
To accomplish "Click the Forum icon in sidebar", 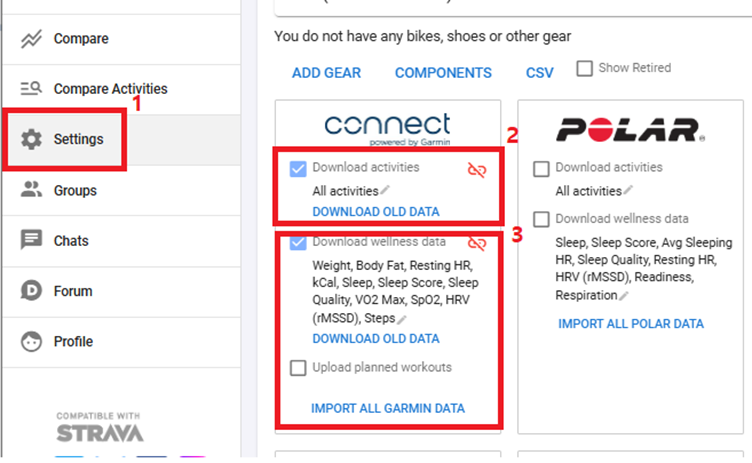I will [x=32, y=291].
